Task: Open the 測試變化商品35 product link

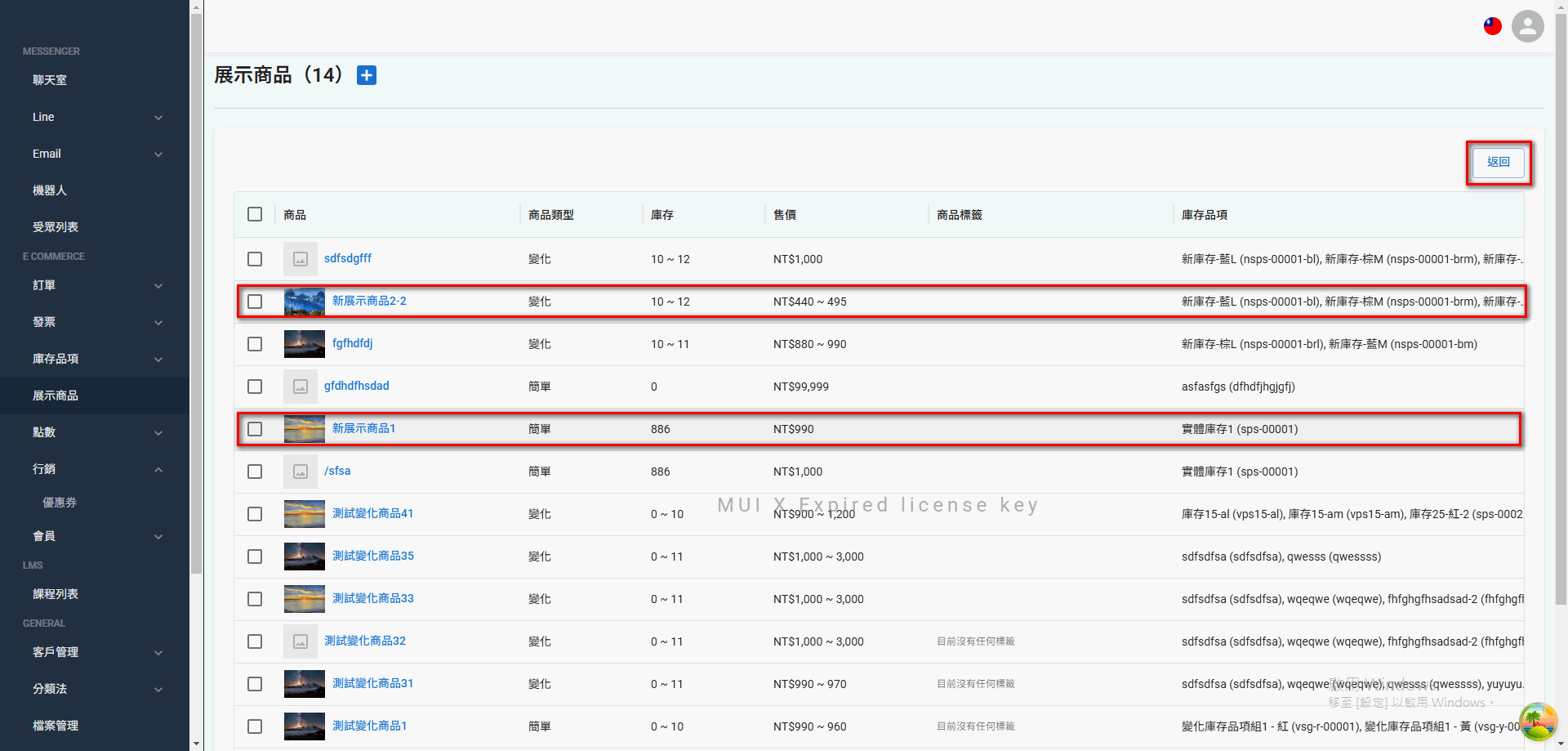Action: pos(372,556)
